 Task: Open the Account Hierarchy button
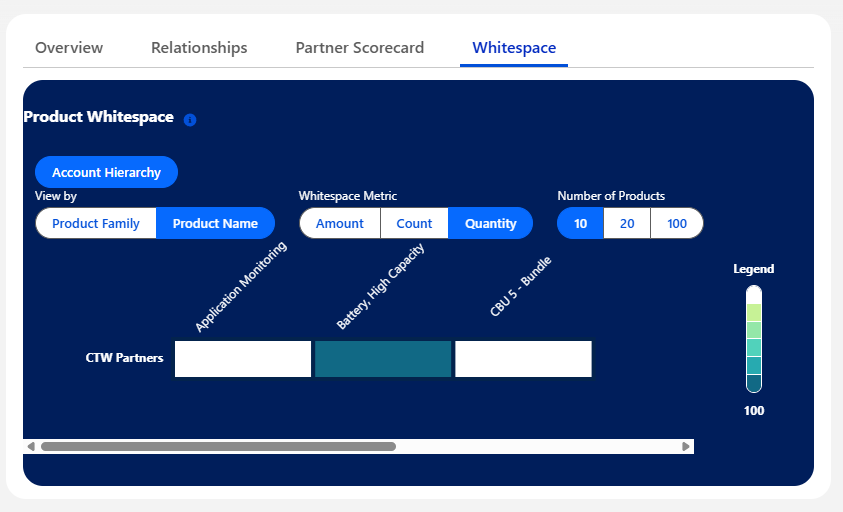tap(106, 172)
